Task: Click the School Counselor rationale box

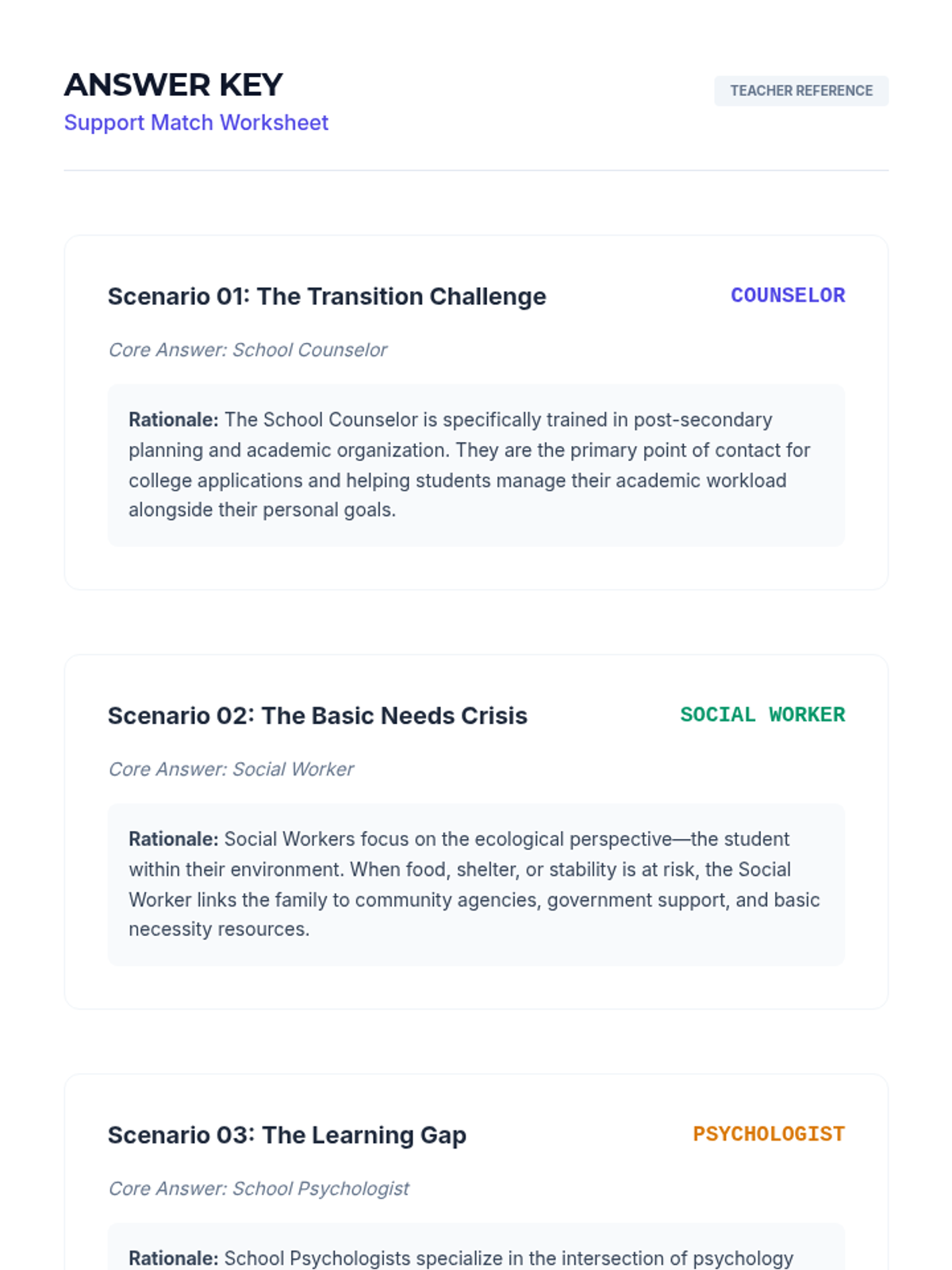Action: 476,465
